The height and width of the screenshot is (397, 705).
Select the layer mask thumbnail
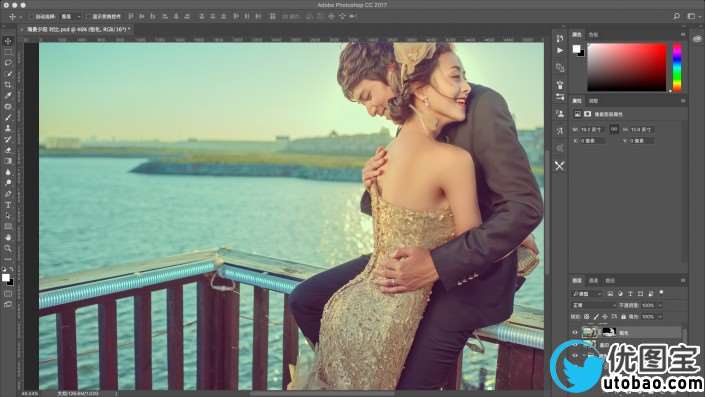coord(608,332)
